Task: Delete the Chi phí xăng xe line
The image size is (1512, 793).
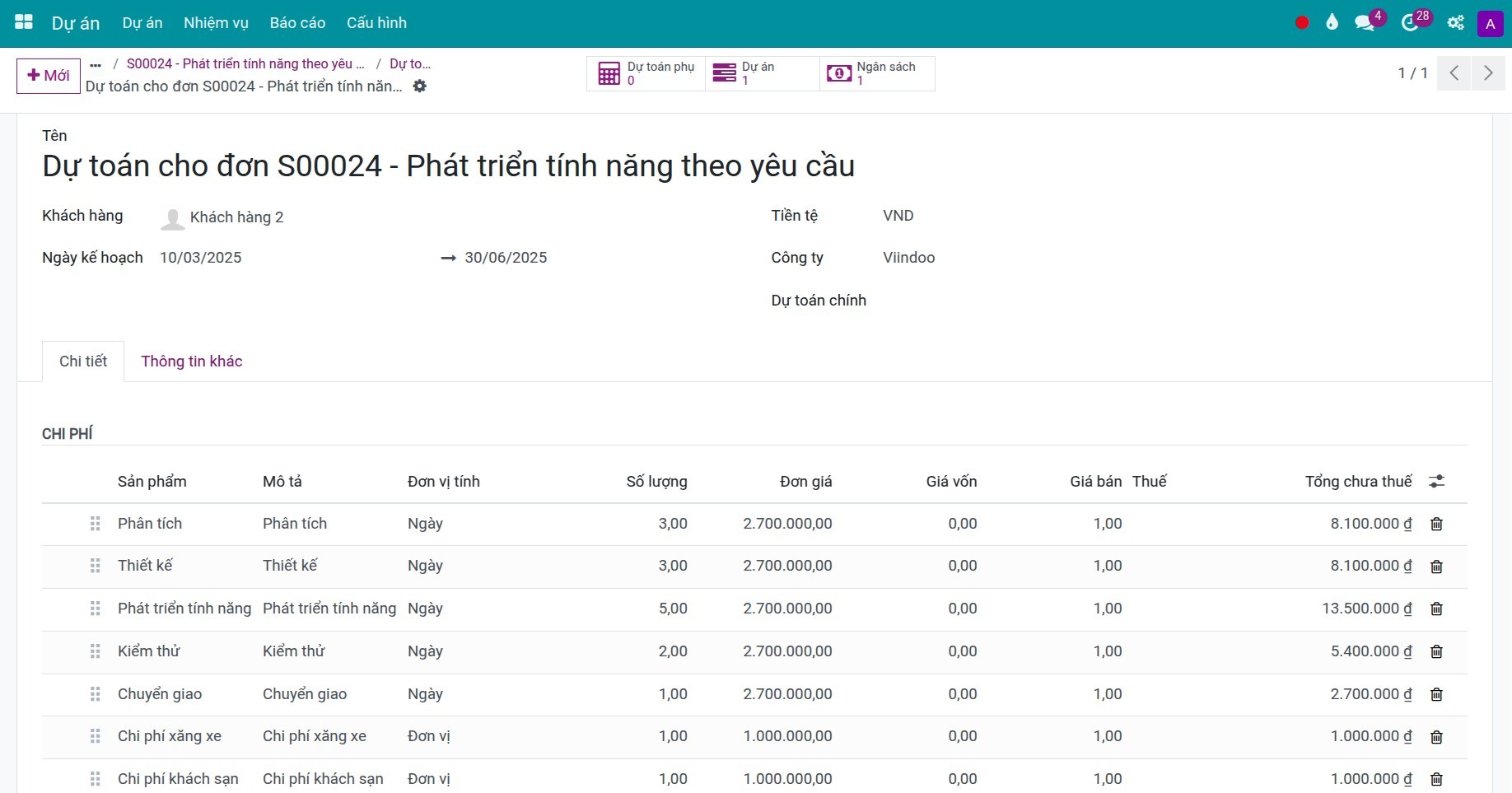Action: coord(1437,737)
